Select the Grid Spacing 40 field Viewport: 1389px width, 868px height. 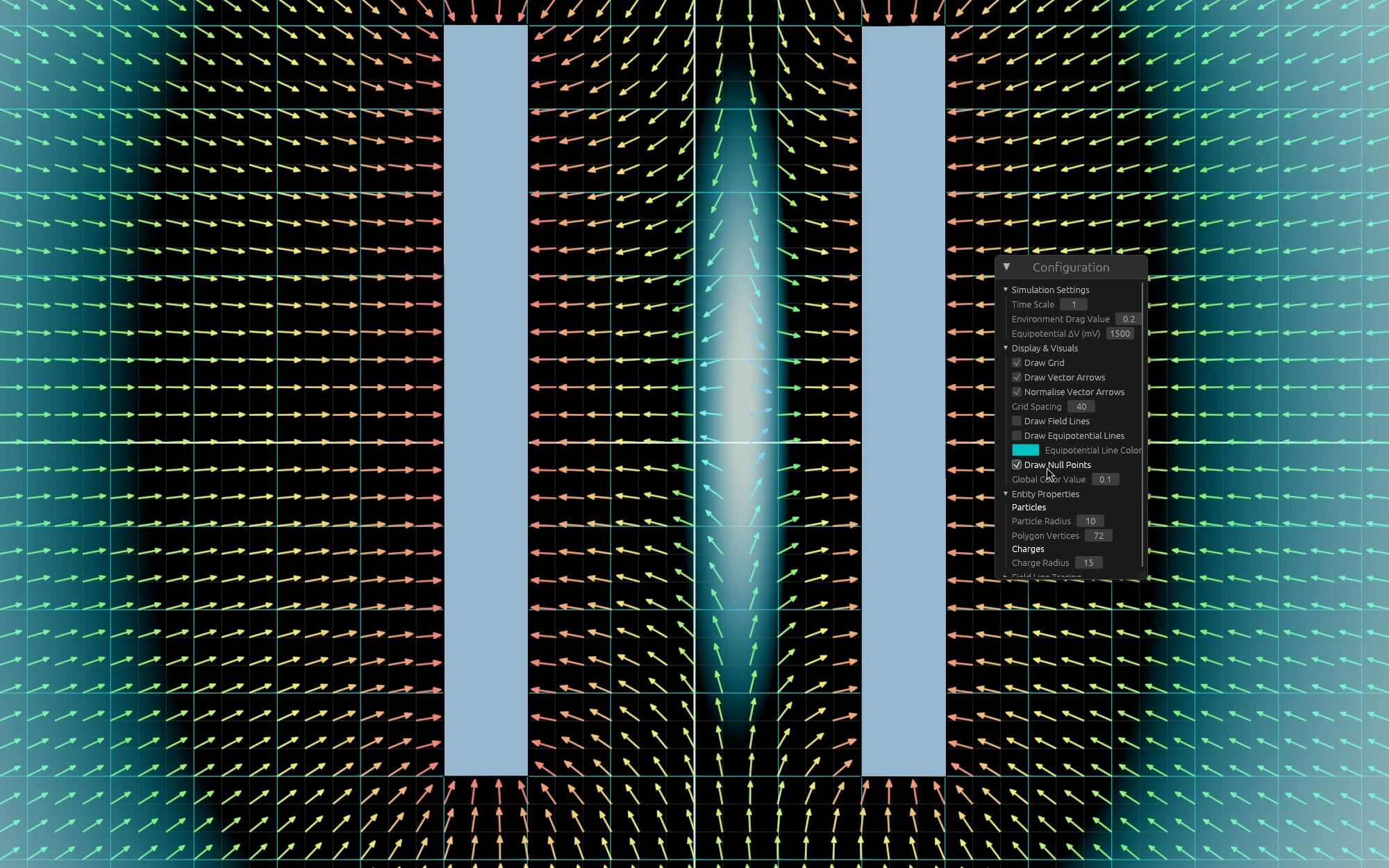[x=1081, y=406]
